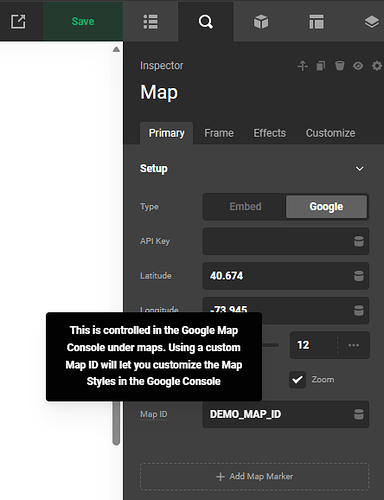Click the green Save button
Screen dimensions: 384x500
(x=83, y=21)
